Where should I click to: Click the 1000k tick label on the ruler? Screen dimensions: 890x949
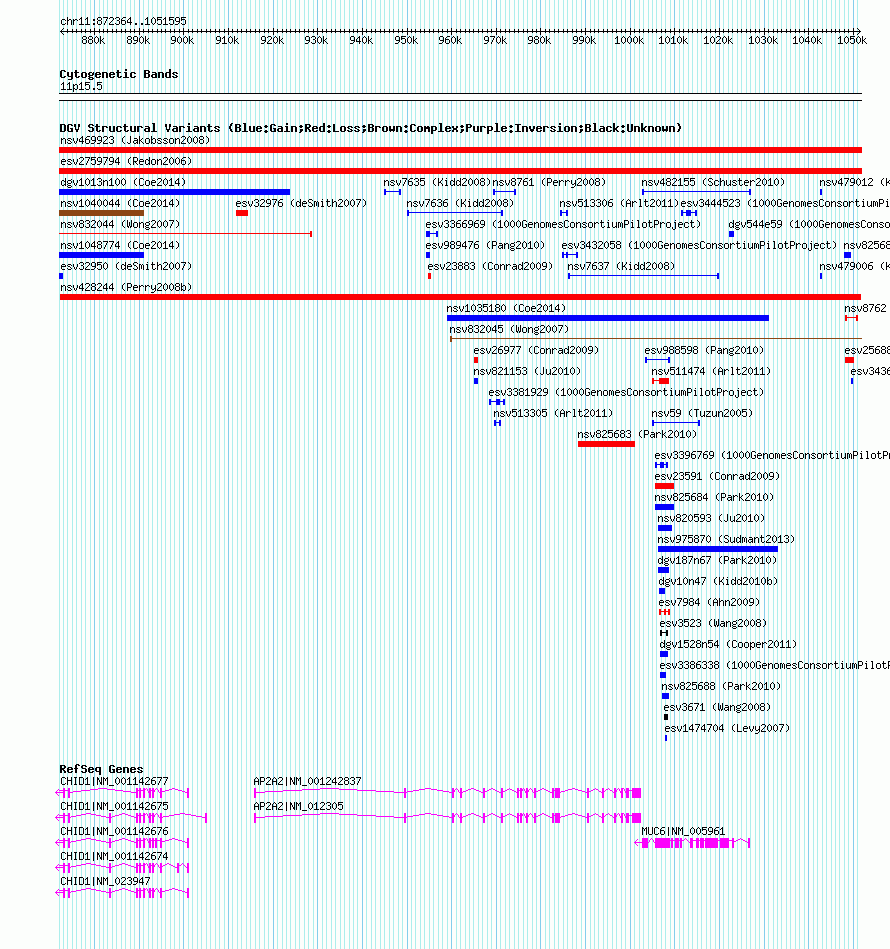tap(629, 40)
